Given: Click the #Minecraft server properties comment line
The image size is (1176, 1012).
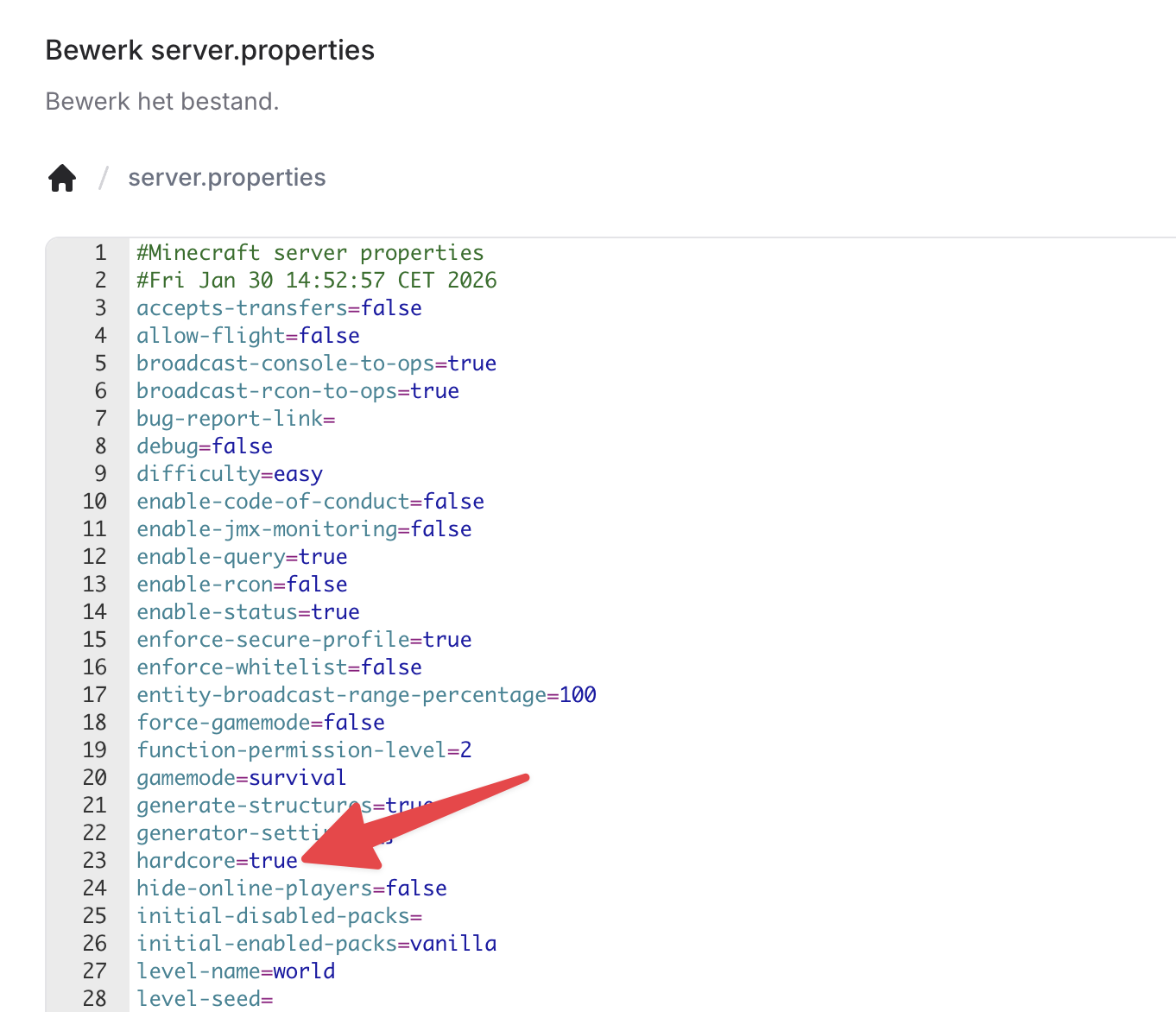Looking at the screenshot, I should [310, 253].
